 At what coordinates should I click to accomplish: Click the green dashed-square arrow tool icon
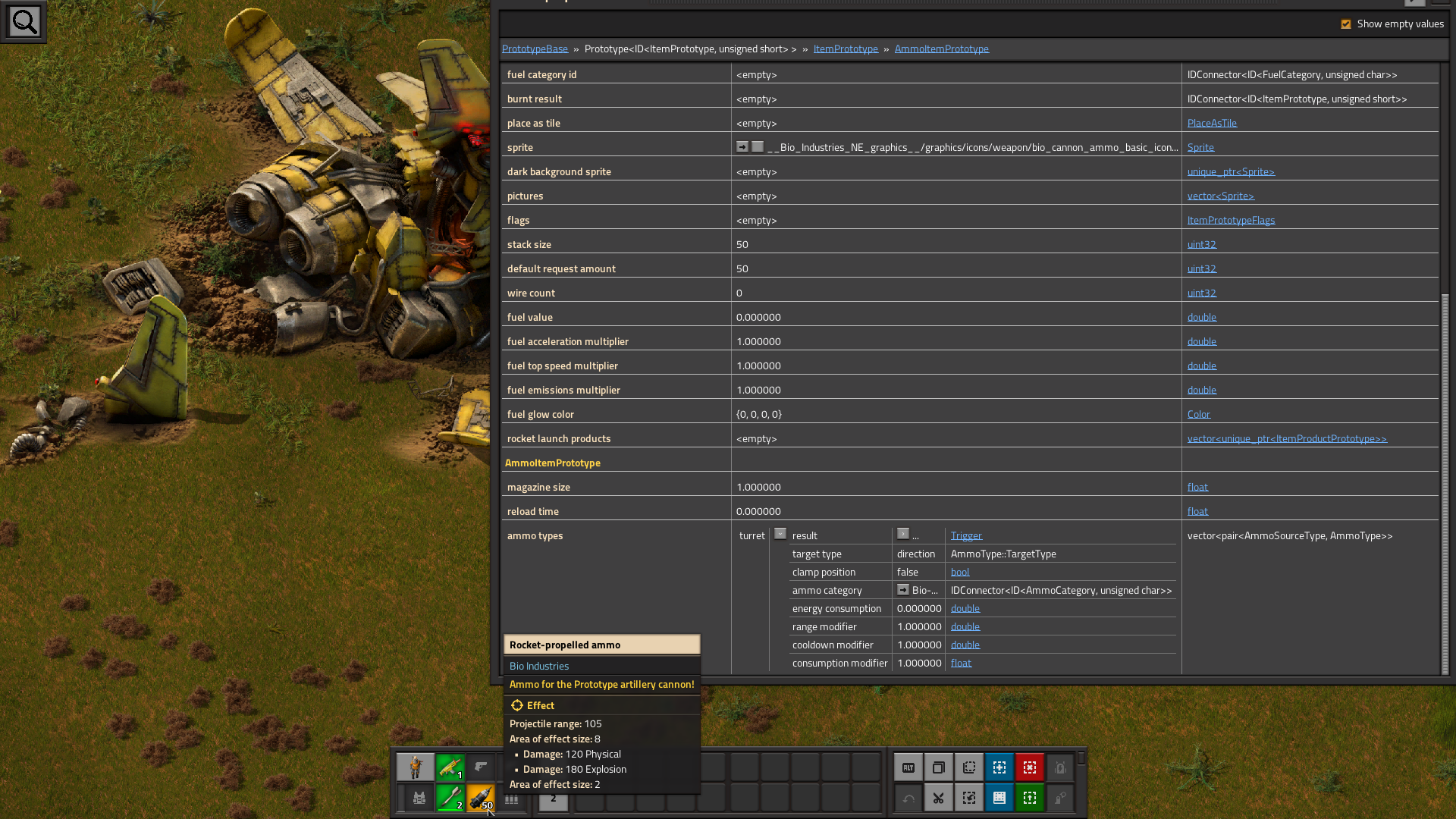tap(1030, 798)
